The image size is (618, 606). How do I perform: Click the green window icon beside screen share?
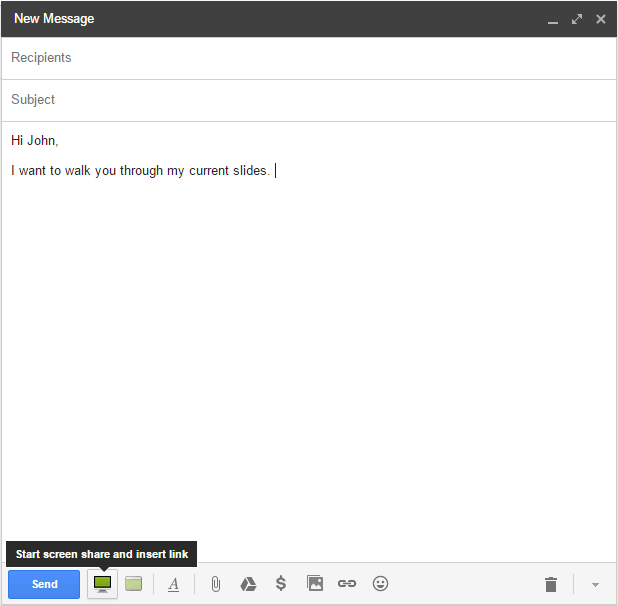[134, 584]
